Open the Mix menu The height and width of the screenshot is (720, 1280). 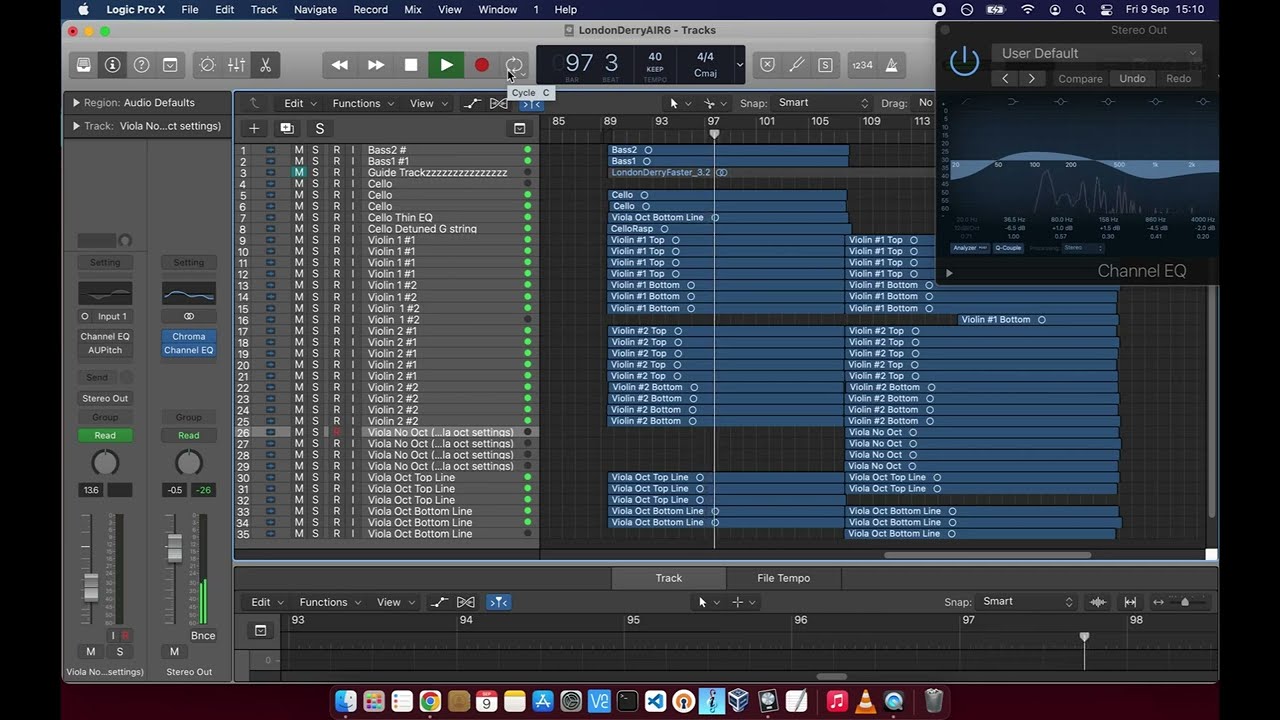412,9
